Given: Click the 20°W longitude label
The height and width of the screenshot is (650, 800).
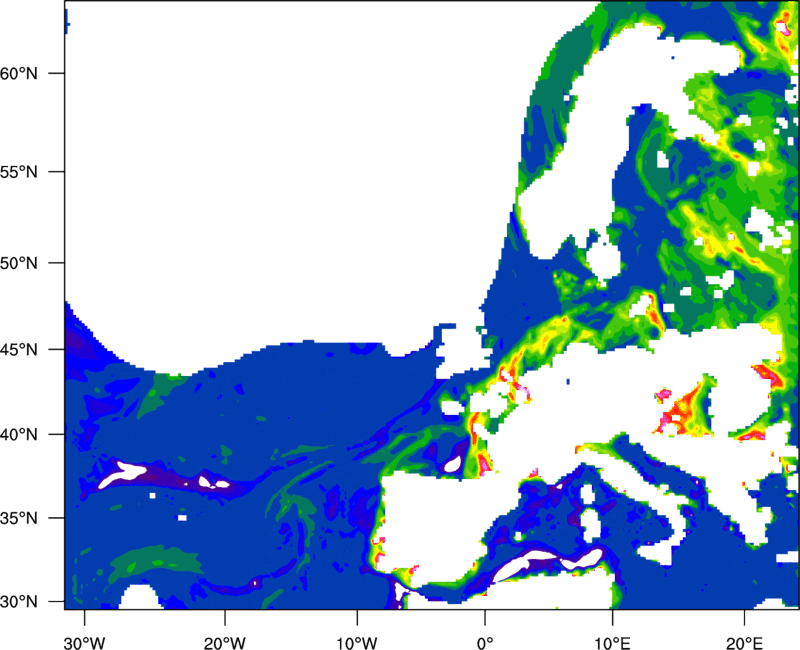Looking at the screenshot, I should tap(225, 643).
